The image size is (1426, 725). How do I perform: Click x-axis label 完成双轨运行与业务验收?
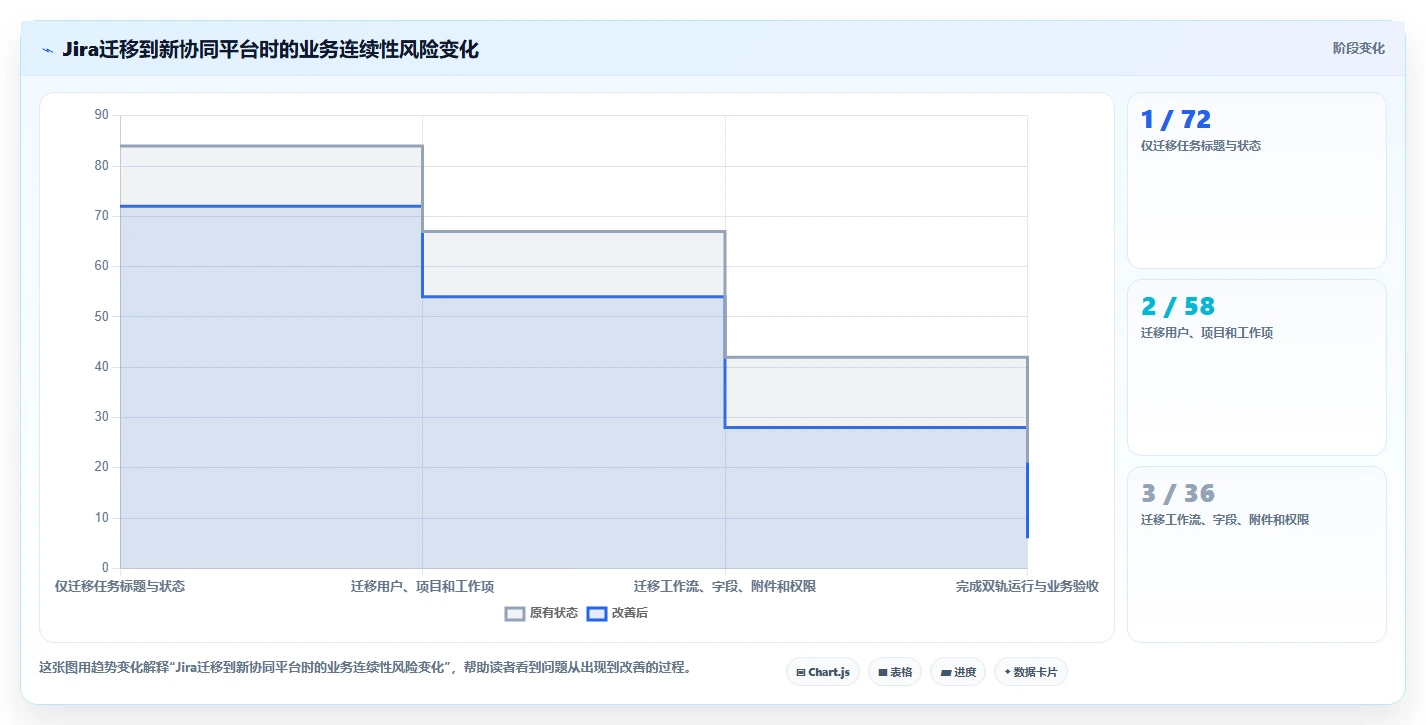pyautogui.click(x=1027, y=586)
